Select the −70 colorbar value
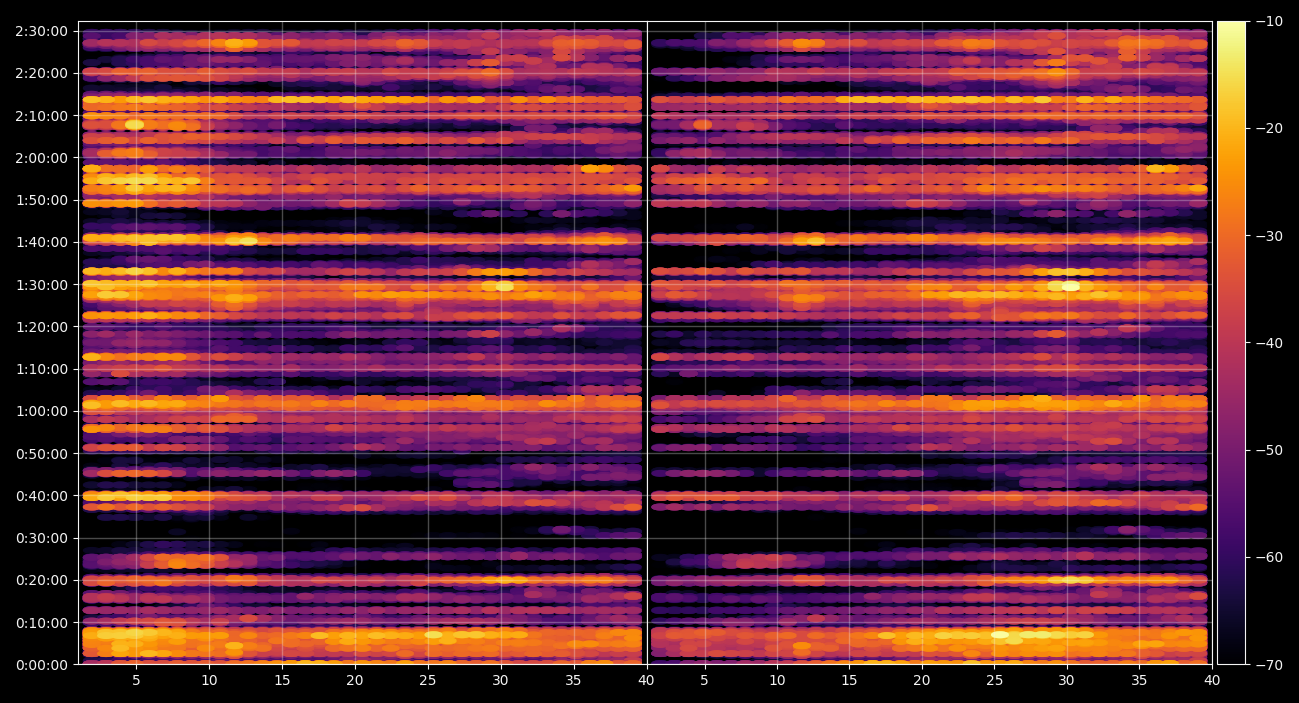Screen dimensions: 1299x703 coord(1269,664)
